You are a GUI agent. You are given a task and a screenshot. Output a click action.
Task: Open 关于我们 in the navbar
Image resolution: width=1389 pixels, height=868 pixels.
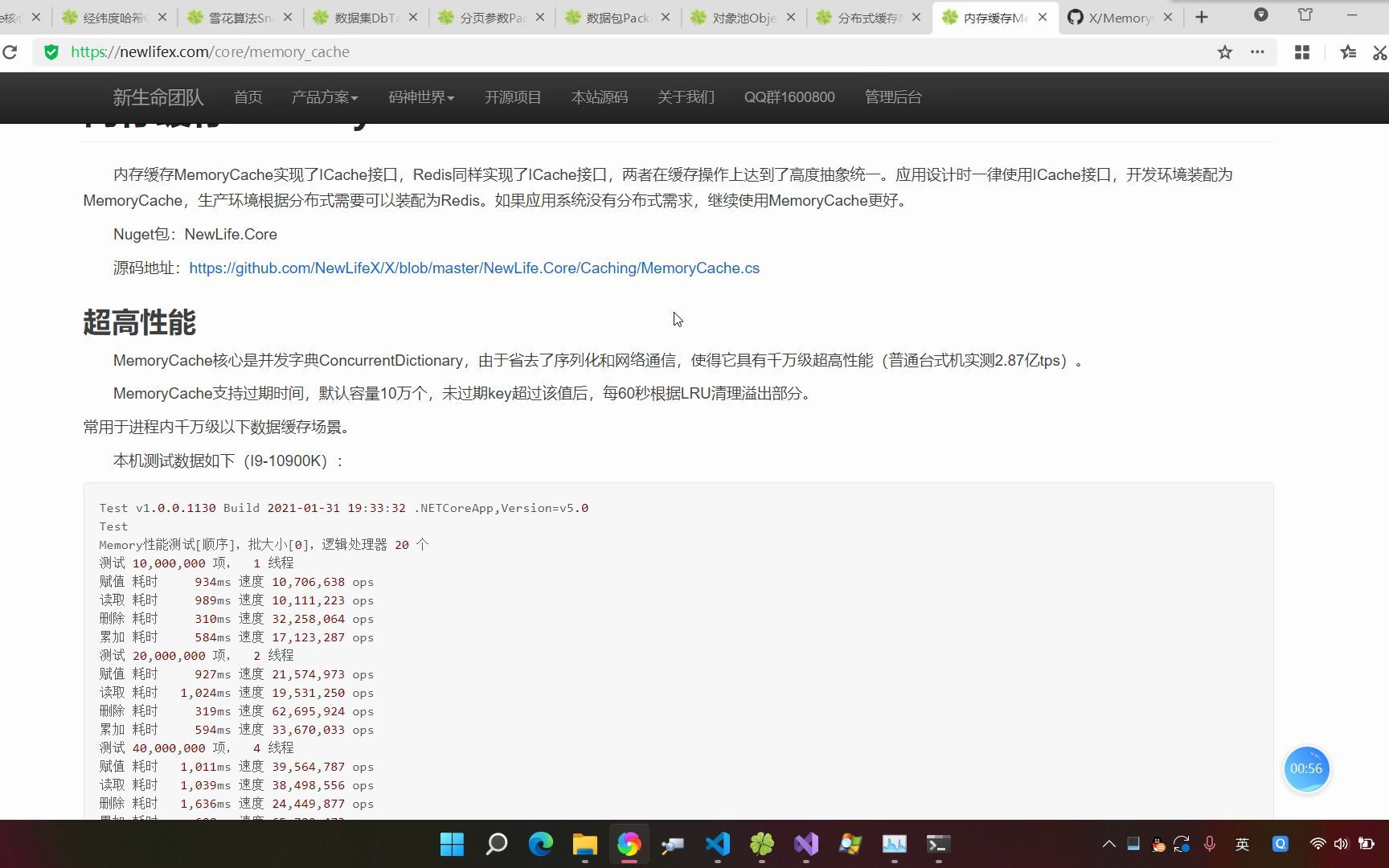pyautogui.click(x=686, y=97)
